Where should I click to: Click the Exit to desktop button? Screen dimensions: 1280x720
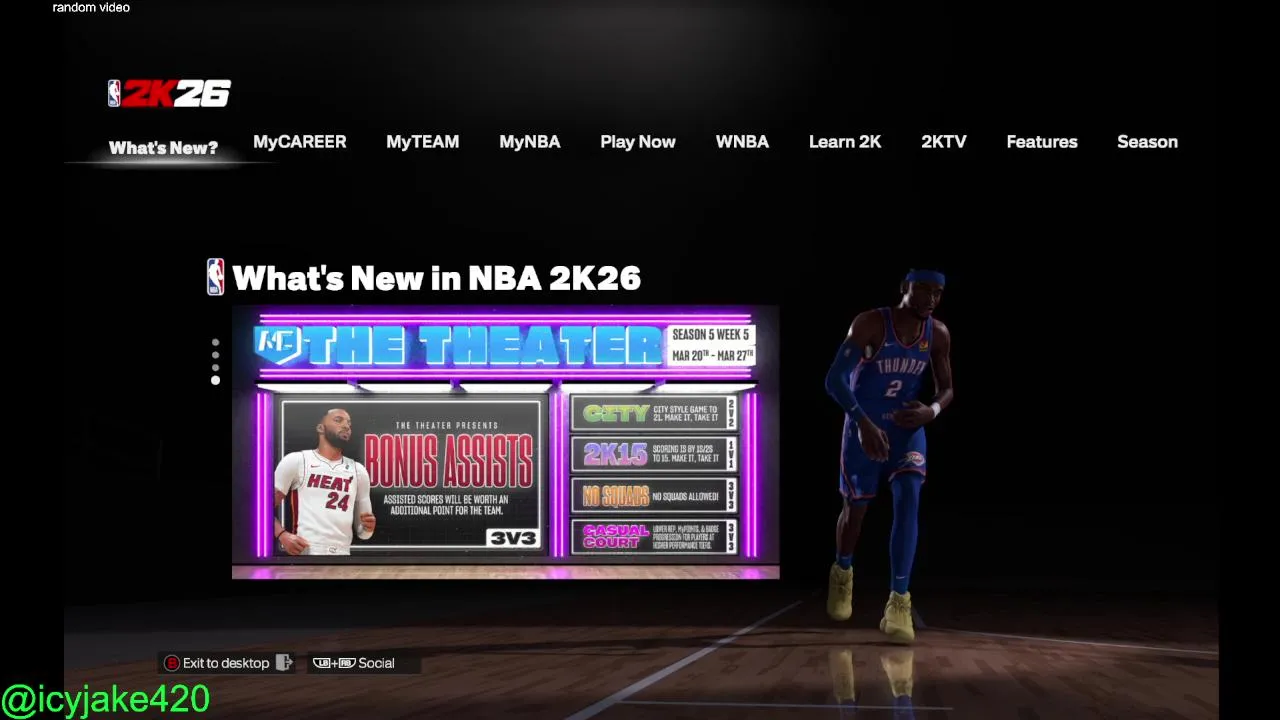(x=228, y=663)
